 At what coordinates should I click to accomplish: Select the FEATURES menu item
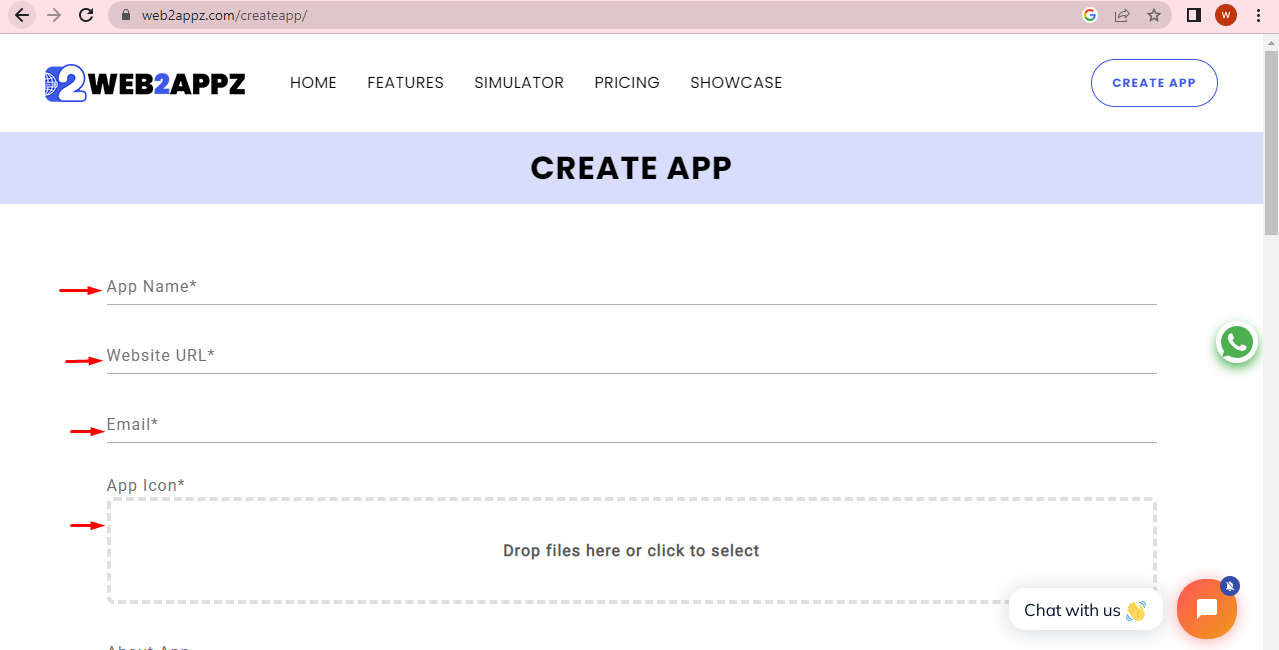coord(405,83)
